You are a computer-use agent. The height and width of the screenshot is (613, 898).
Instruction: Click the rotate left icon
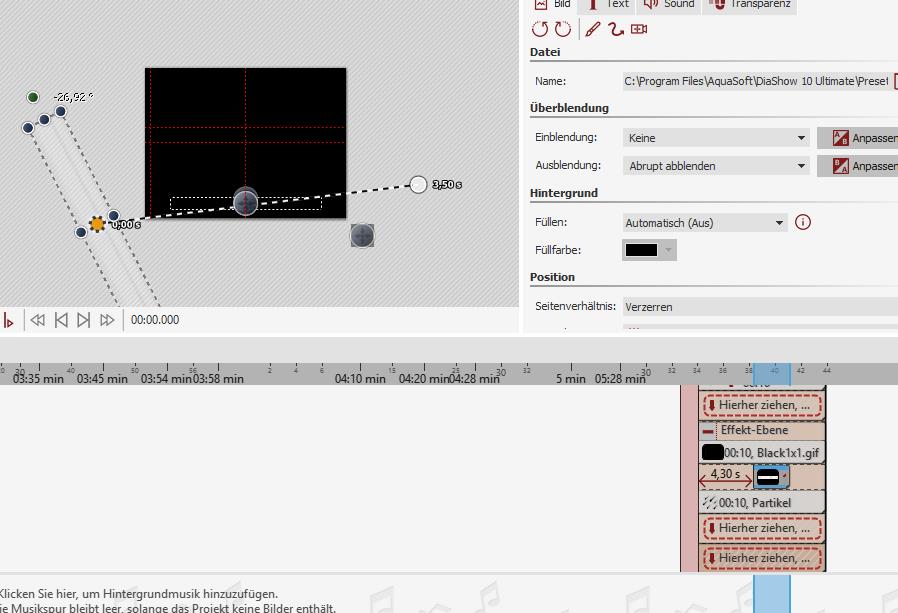540,30
